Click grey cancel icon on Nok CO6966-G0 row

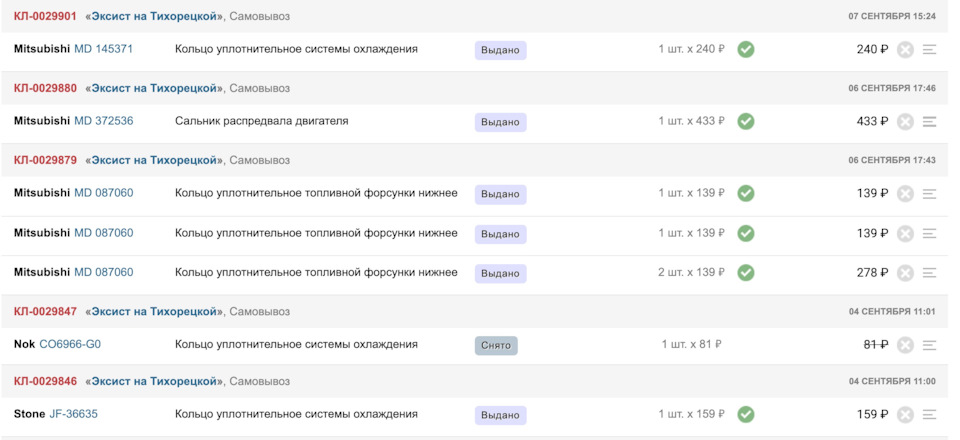(905, 345)
